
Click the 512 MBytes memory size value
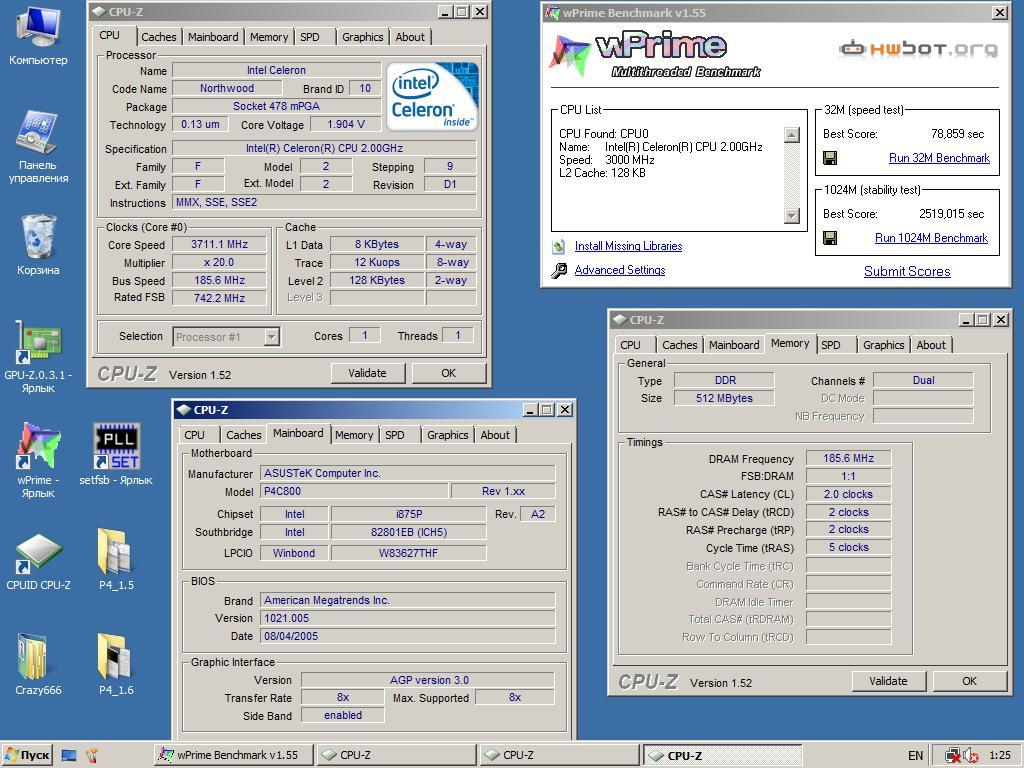tap(724, 398)
